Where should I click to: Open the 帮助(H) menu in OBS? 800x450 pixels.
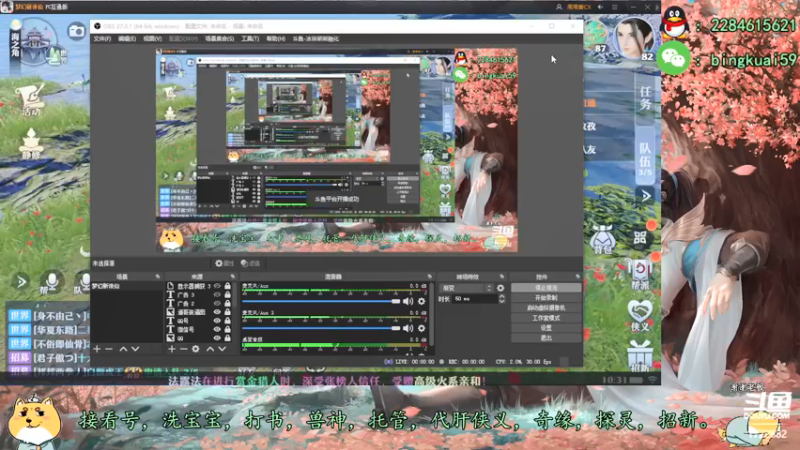[x=276, y=39]
